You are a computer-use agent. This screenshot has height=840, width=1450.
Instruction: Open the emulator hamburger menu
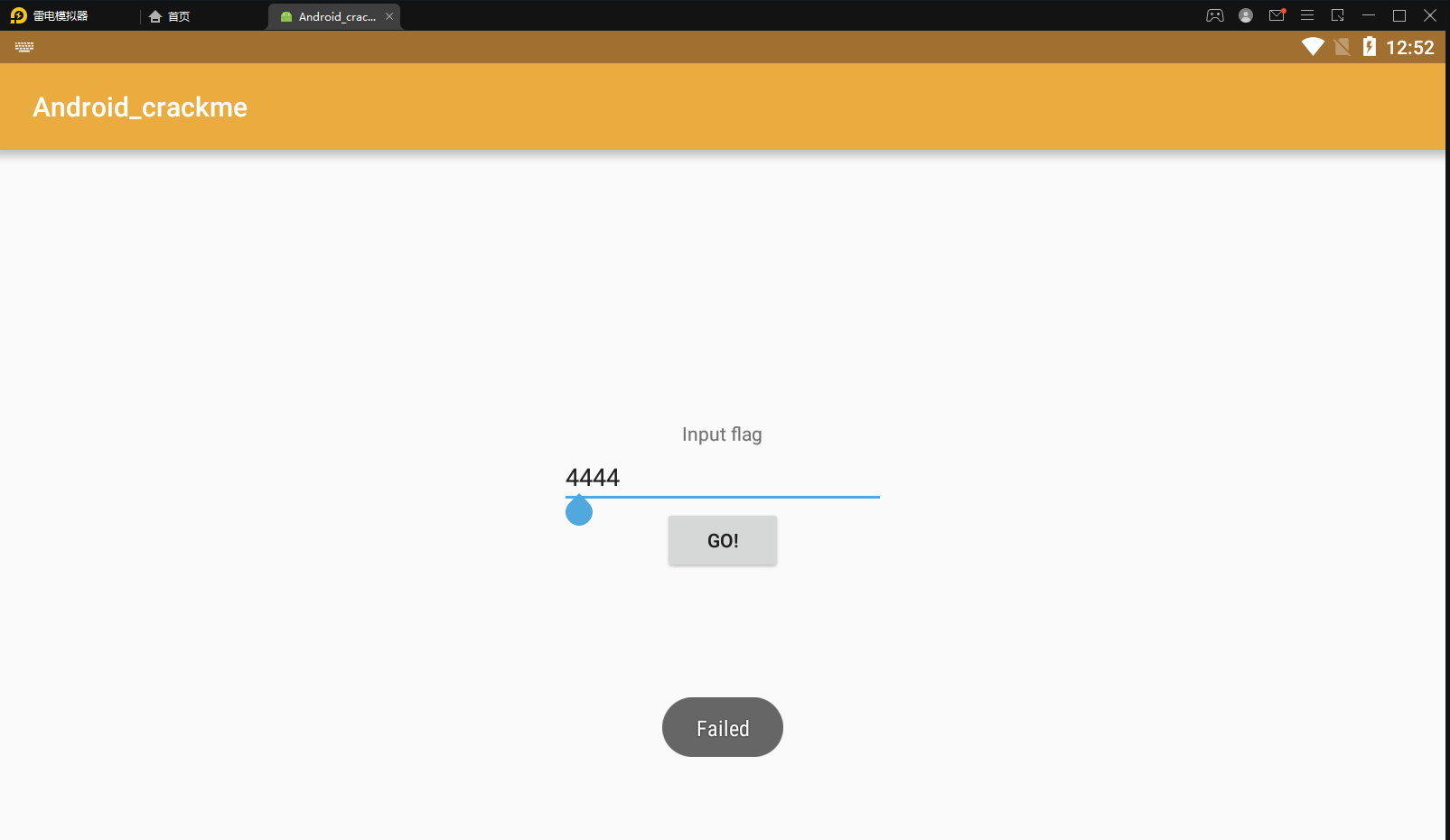pyautogui.click(x=1307, y=15)
